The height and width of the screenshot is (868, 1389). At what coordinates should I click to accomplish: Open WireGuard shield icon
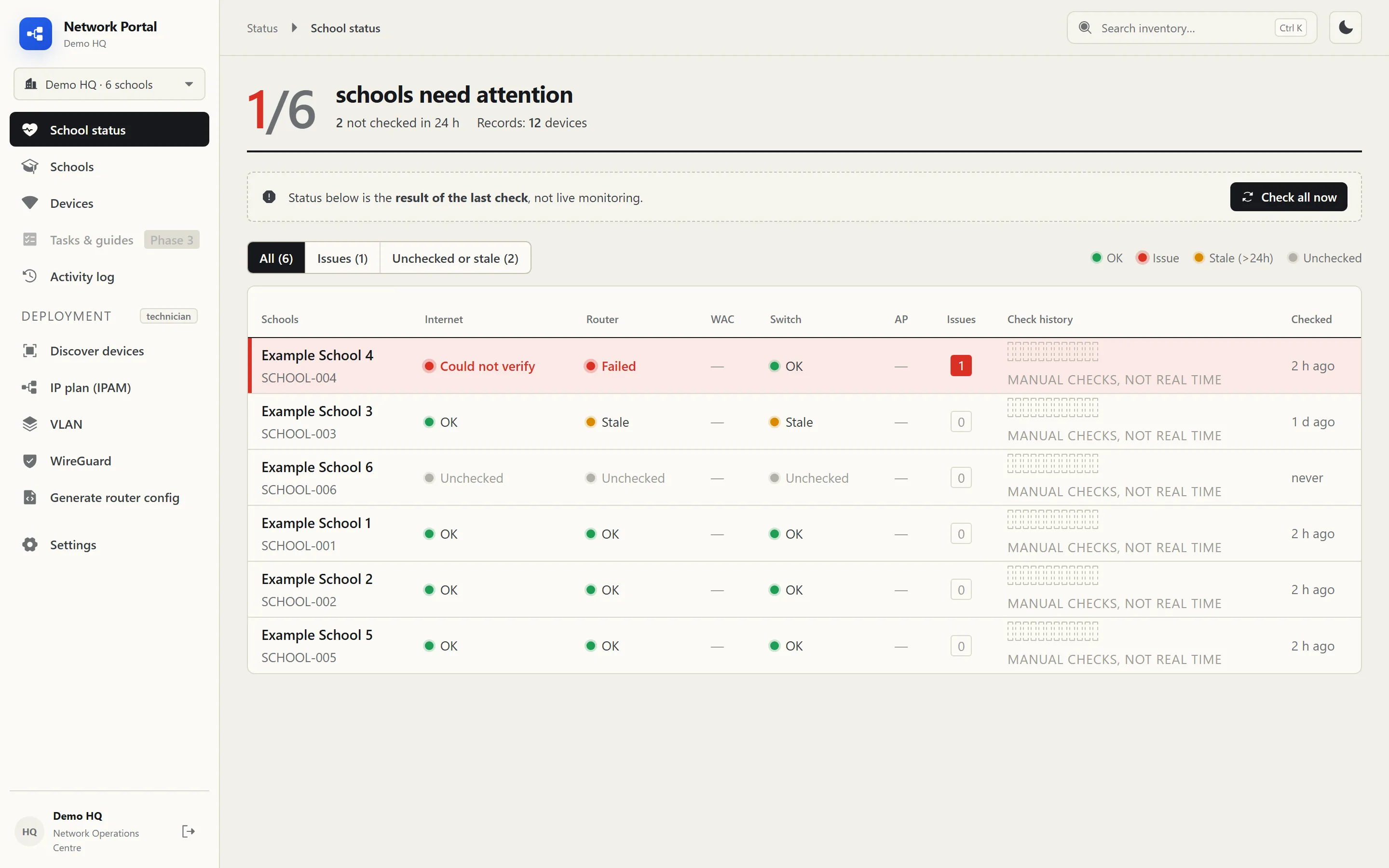click(30, 461)
